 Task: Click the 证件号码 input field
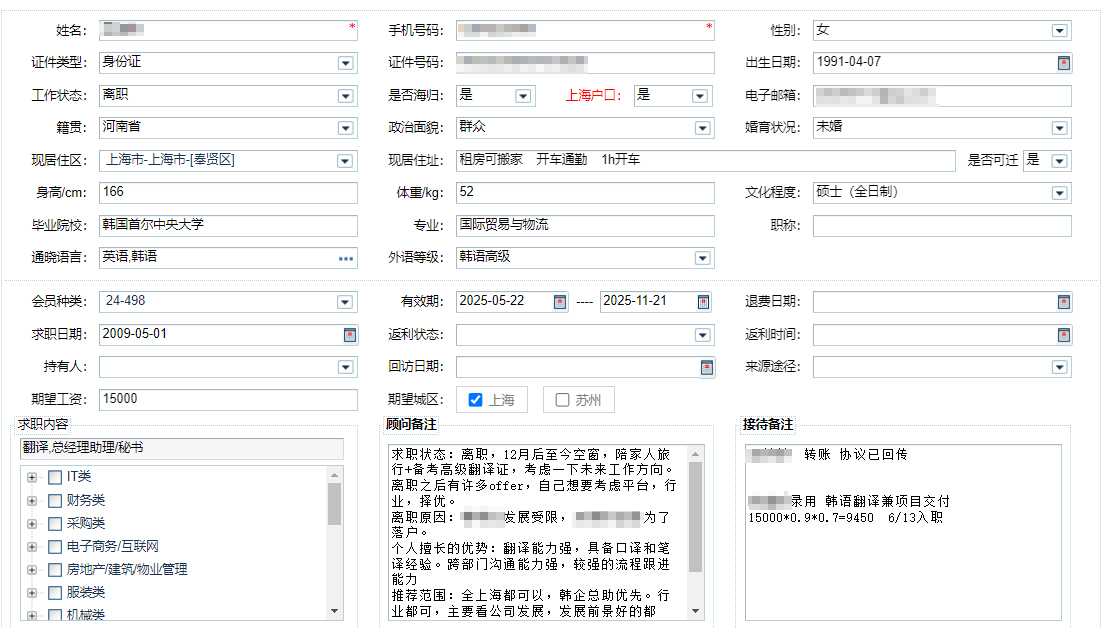click(585, 63)
